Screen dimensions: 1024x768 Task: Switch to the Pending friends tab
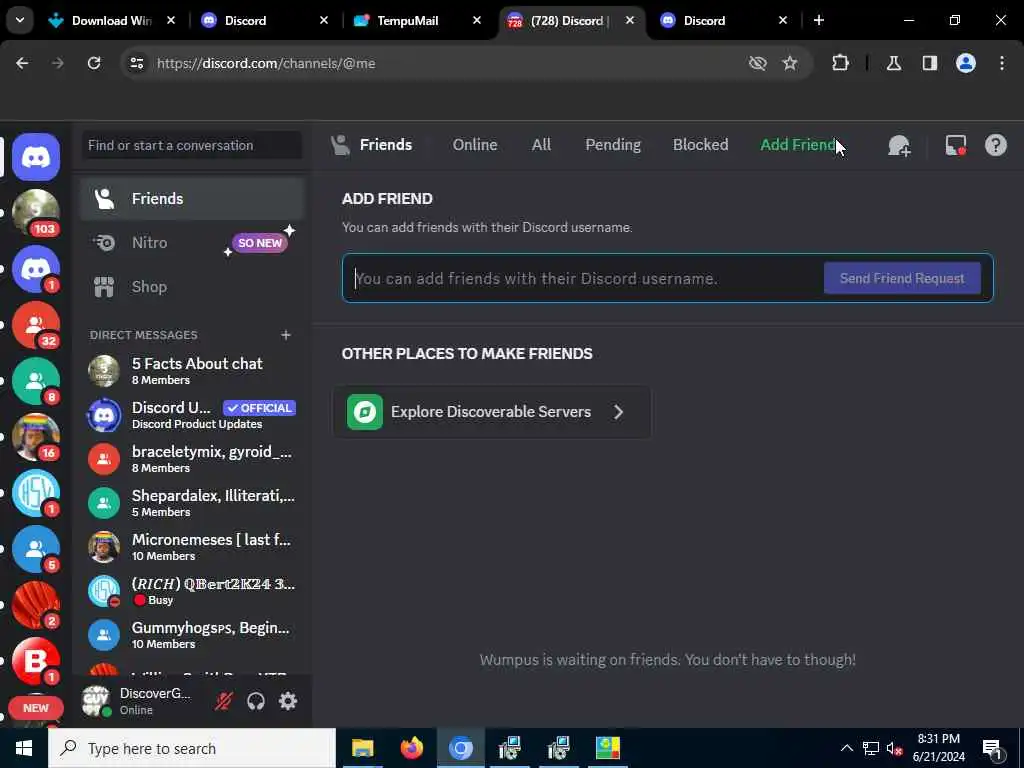click(613, 145)
